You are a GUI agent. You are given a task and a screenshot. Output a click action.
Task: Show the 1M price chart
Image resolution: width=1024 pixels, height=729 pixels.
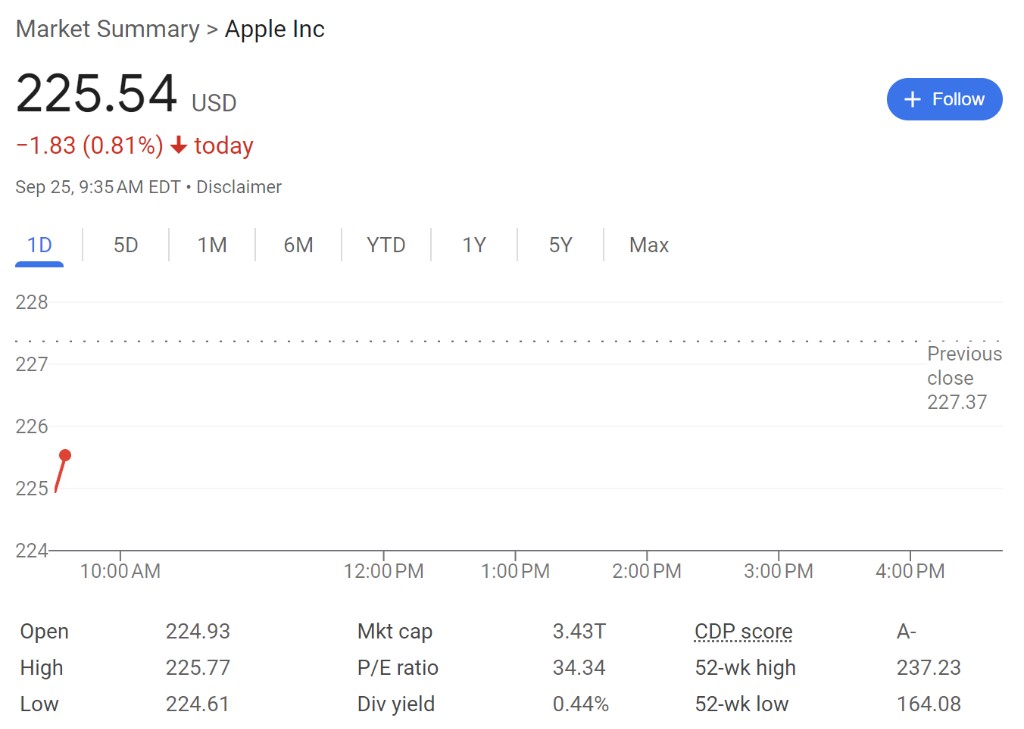point(212,245)
